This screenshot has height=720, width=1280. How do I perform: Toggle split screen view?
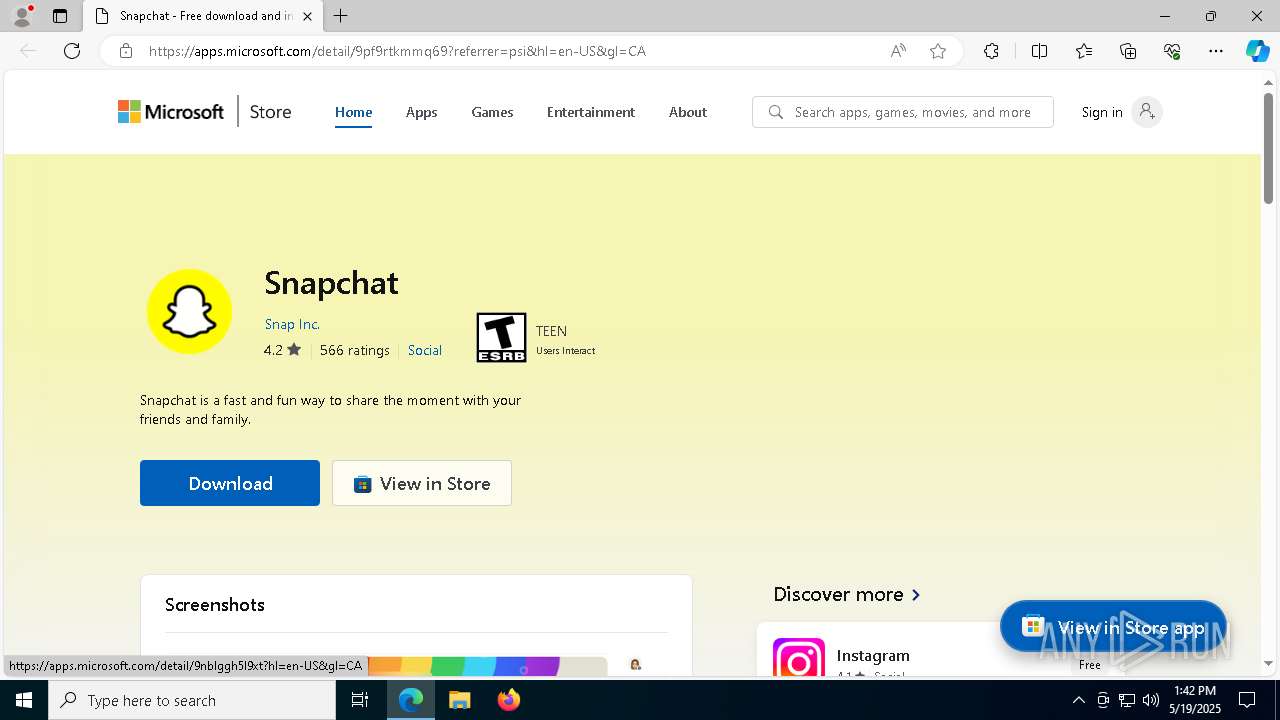[1039, 51]
